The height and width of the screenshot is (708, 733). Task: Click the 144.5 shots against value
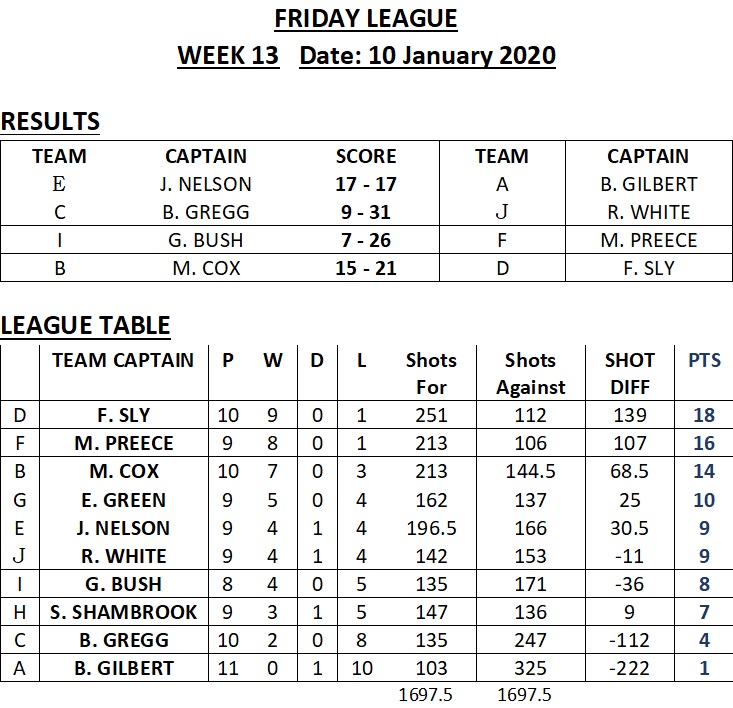[531, 471]
